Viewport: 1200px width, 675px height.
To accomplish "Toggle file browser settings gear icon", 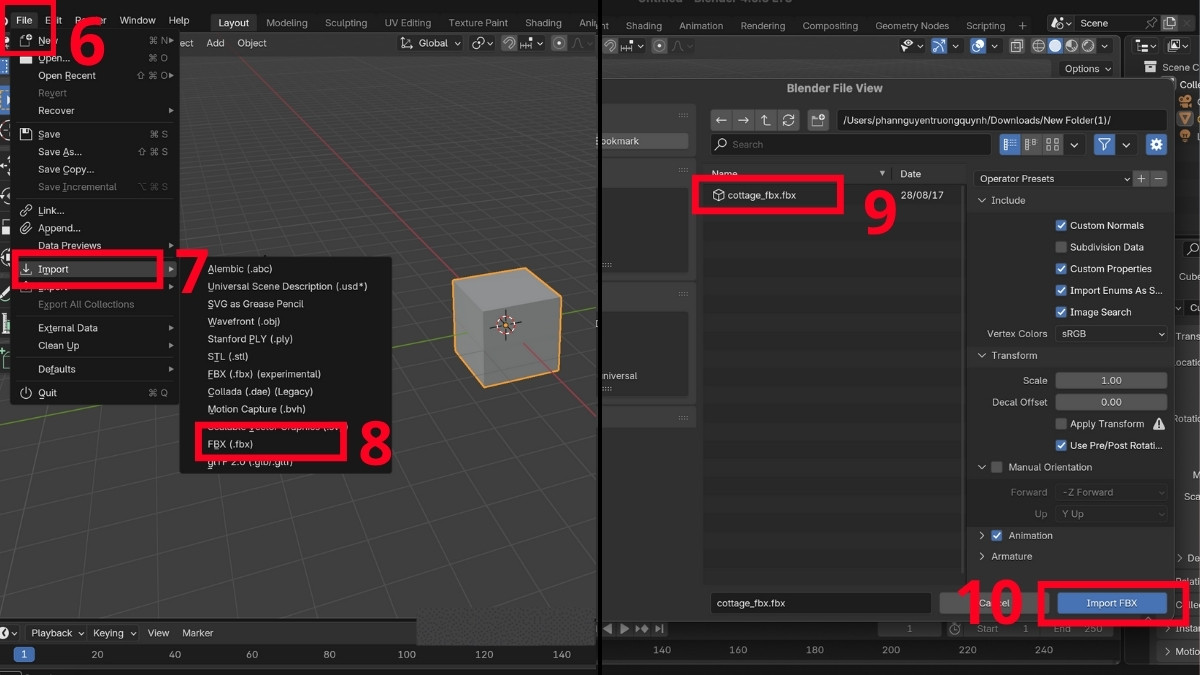I will [1156, 145].
